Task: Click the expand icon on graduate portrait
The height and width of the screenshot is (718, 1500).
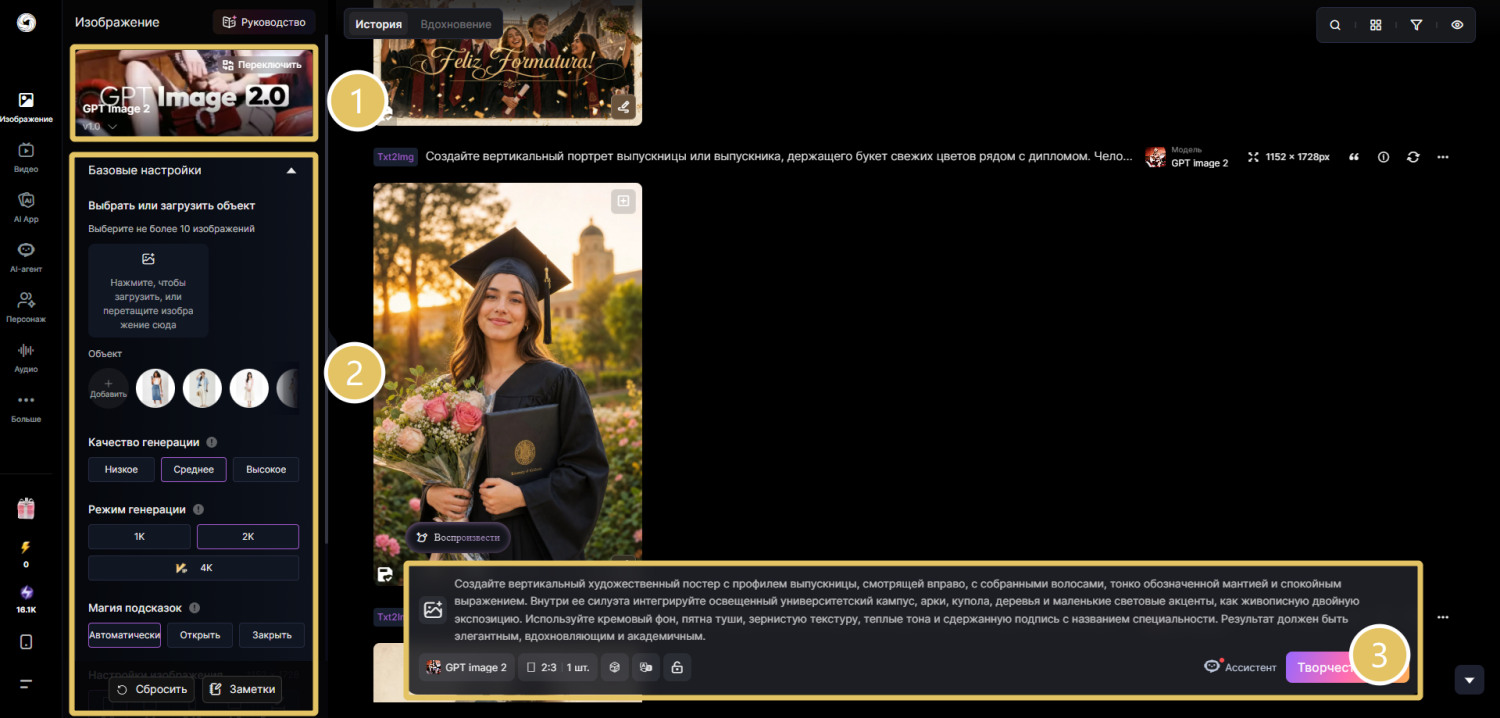Action: coord(624,201)
